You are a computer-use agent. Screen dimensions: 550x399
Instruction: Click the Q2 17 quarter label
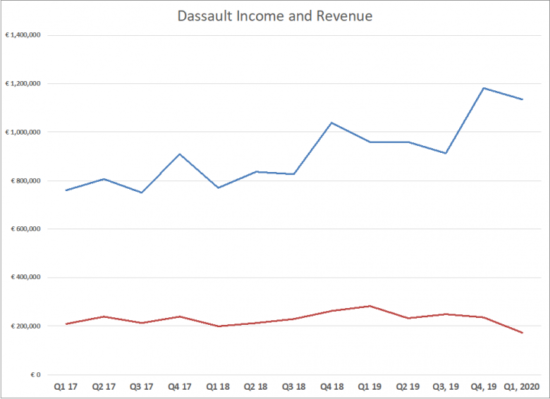[104, 387]
